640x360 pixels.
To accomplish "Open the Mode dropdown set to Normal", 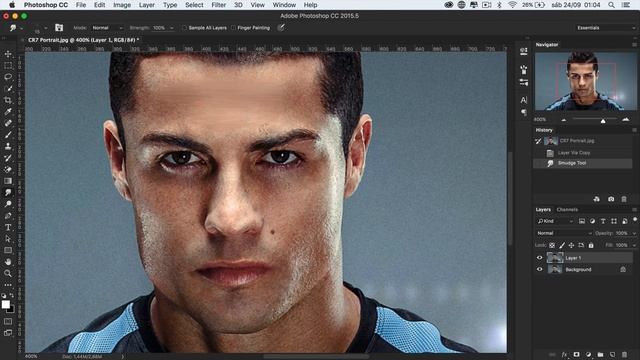I will 107,28.
